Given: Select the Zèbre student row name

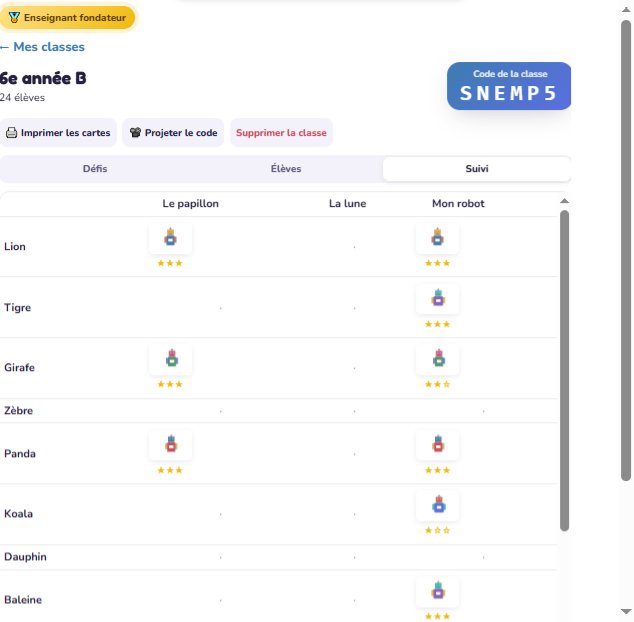Looking at the screenshot, I should (19, 410).
